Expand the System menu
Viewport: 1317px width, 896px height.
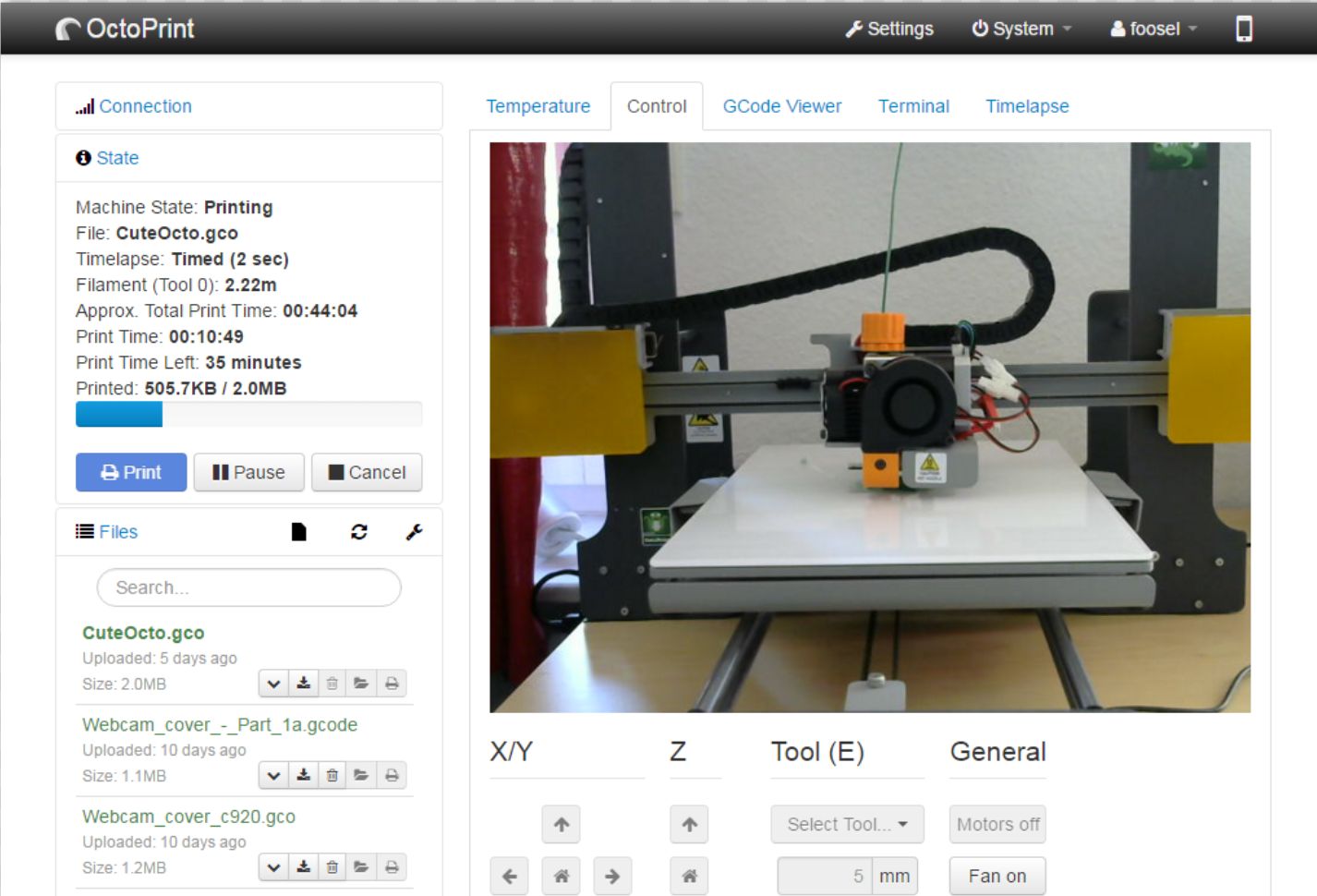1021,29
